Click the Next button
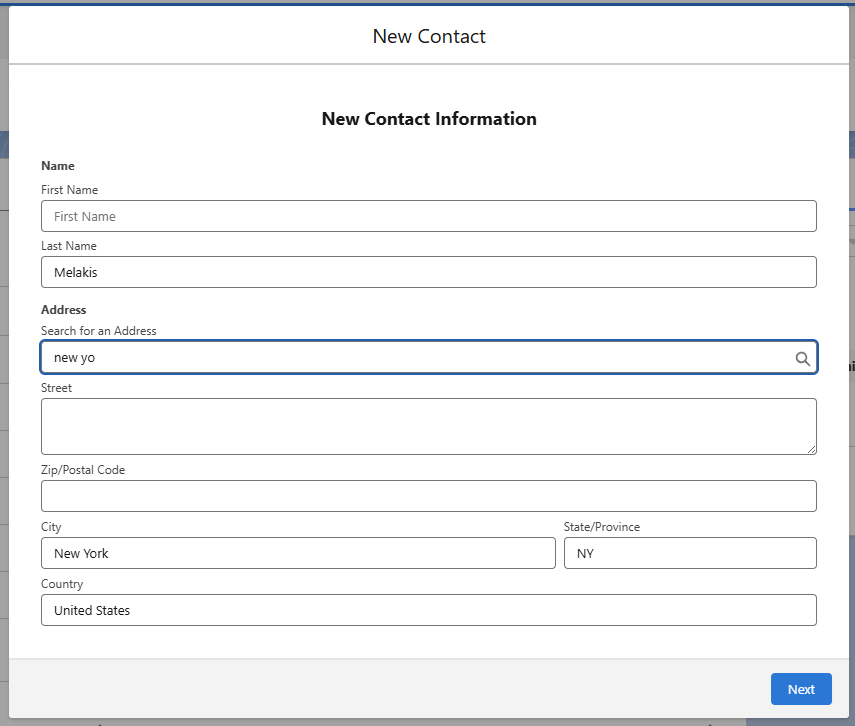The image size is (855, 726). click(801, 689)
